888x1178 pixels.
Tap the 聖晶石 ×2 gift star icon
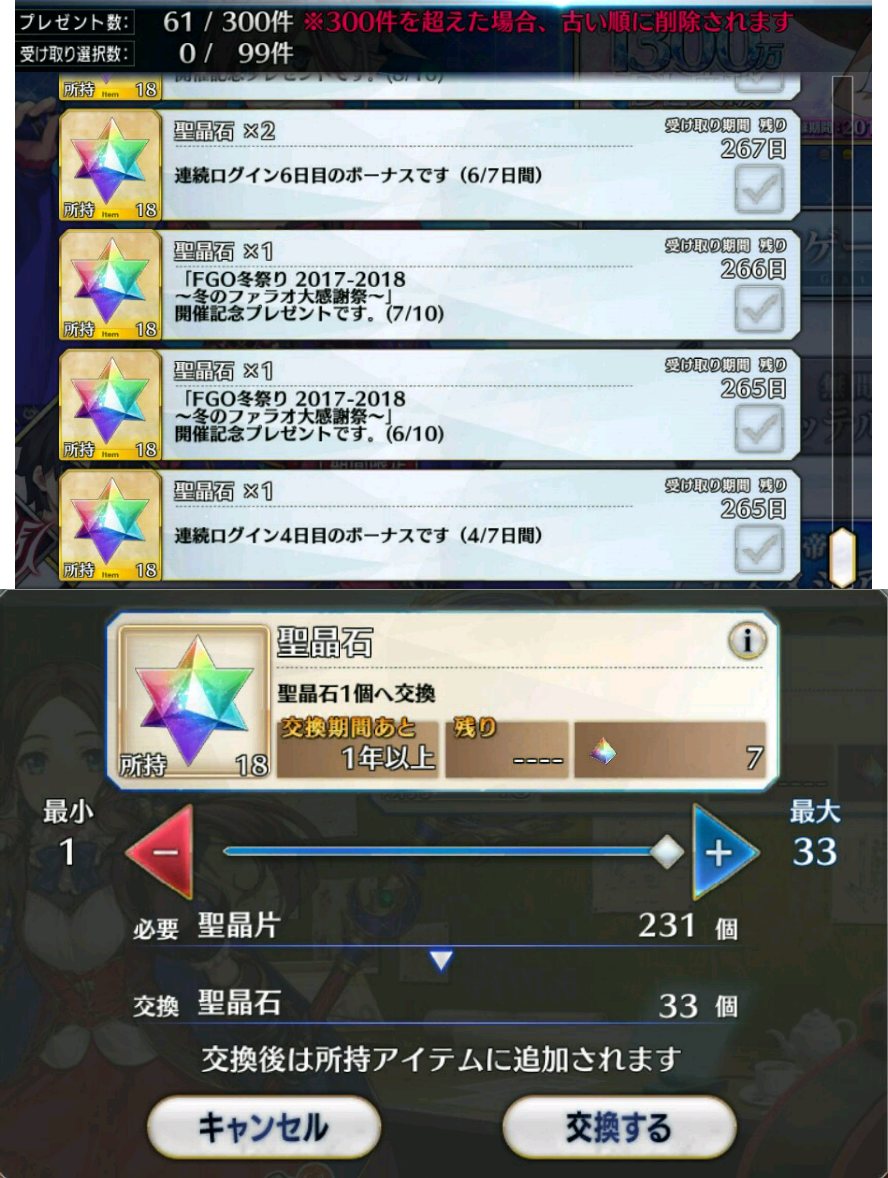110,165
